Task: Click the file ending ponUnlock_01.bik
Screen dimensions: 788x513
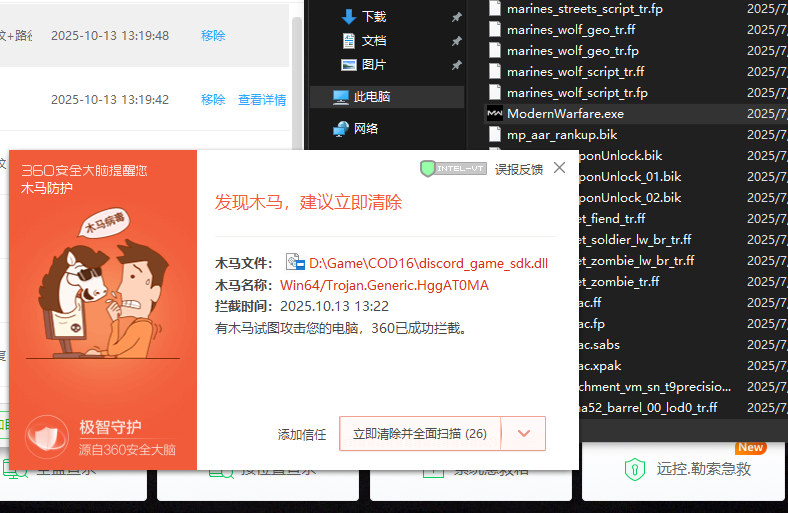Action: [630, 177]
